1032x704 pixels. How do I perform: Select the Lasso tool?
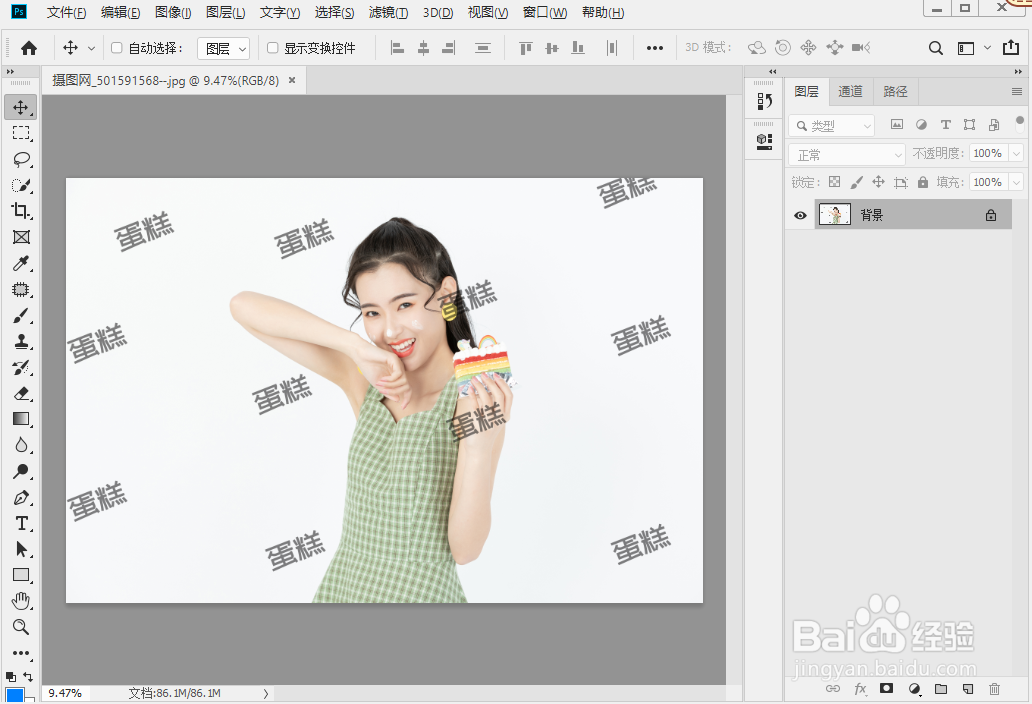[x=21, y=159]
